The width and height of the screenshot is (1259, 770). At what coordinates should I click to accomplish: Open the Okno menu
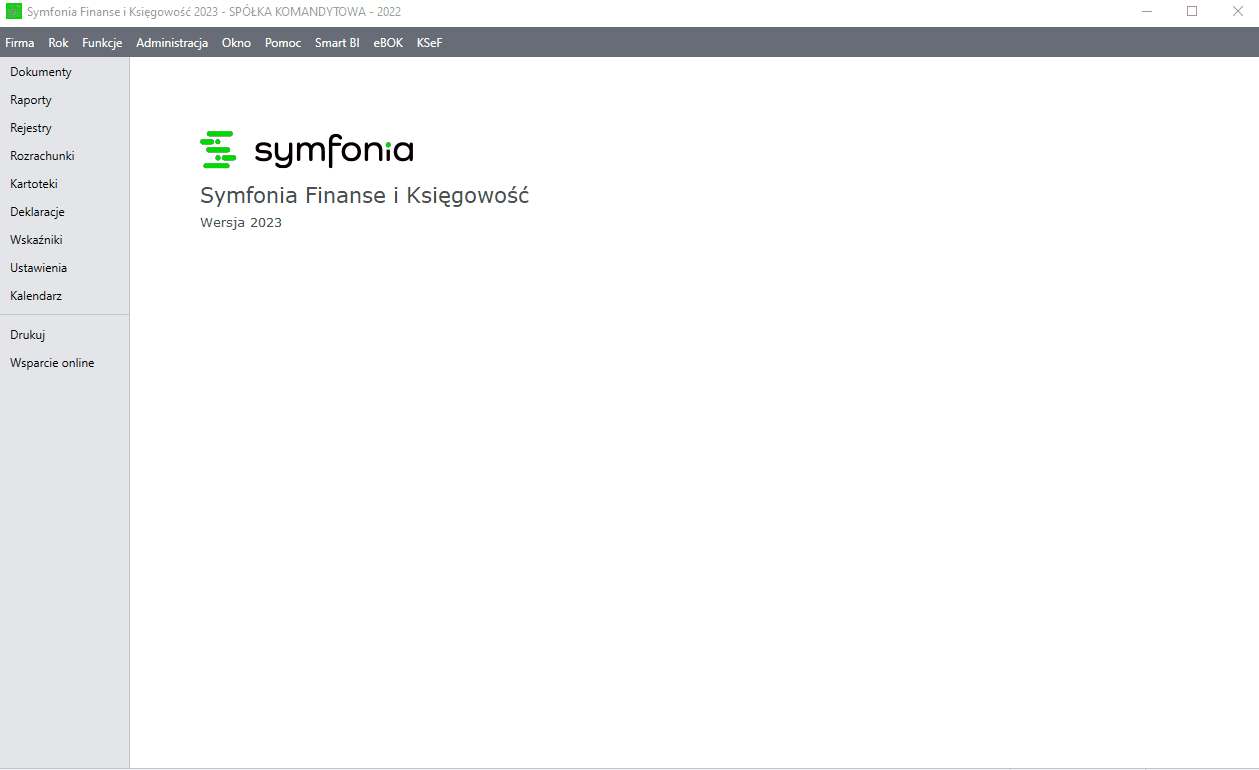pos(236,43)
